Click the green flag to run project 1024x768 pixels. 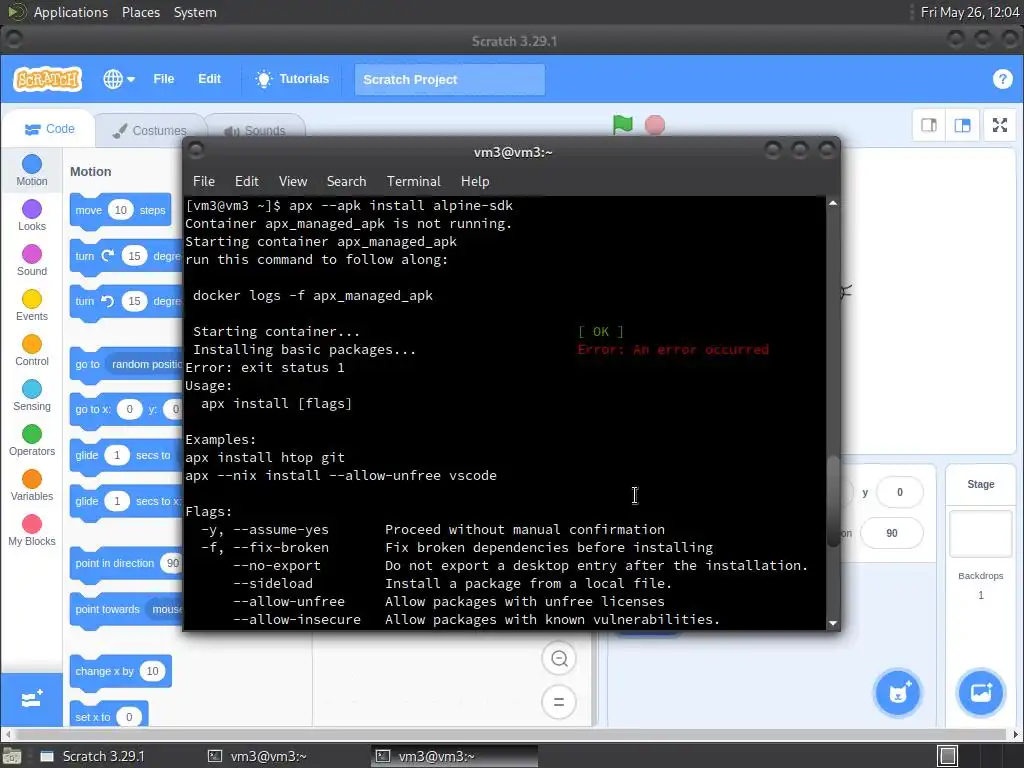point(622,124)
